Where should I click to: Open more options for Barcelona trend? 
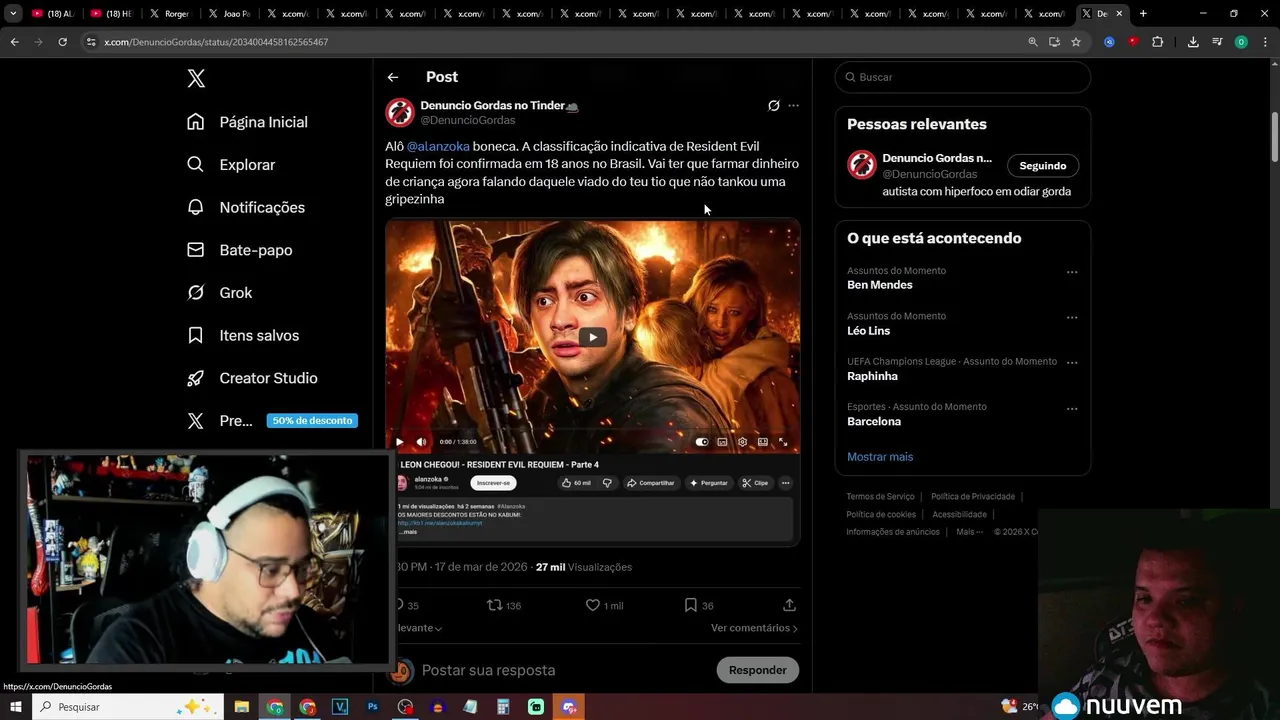click(1072, 409)
